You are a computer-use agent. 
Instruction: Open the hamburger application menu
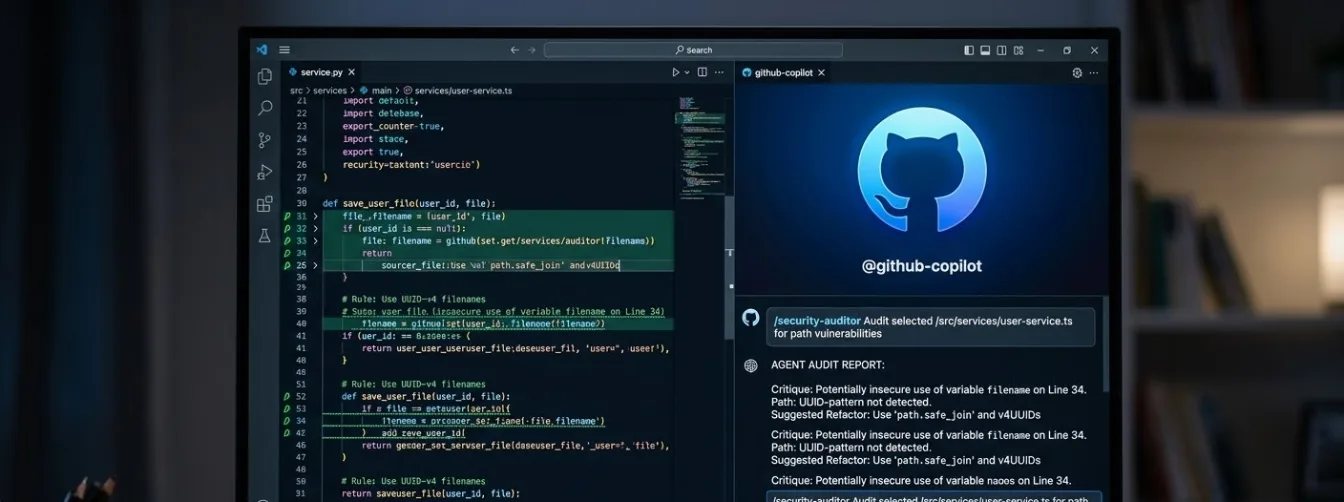pos(285,49)
